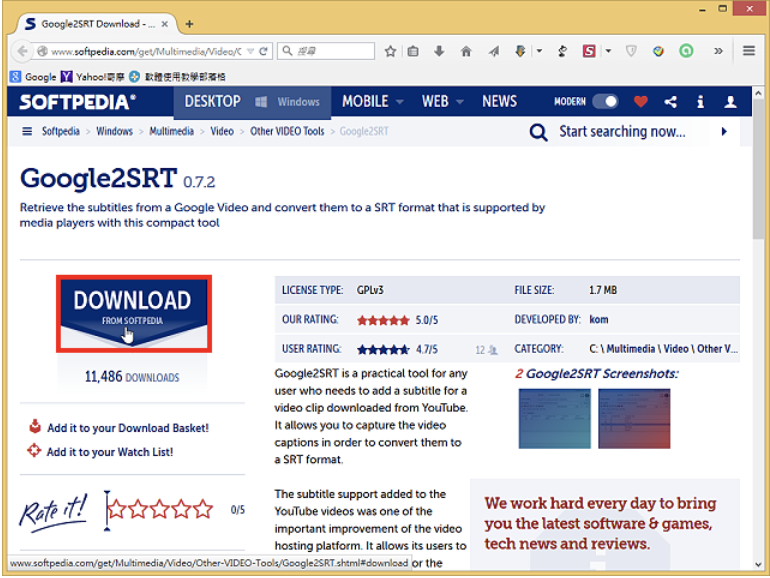This screenshot has width=770, height=578.
Task: Open dropdown arrow beside the red S icon
Action: click(x=608, y=51)
